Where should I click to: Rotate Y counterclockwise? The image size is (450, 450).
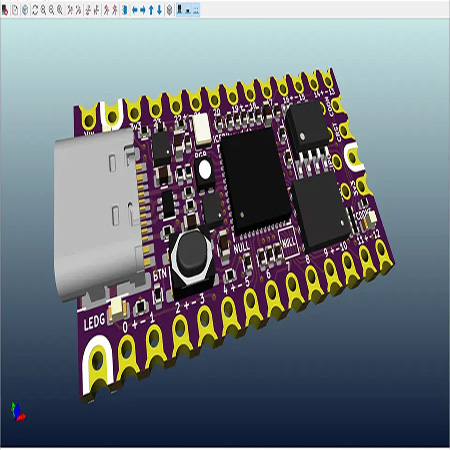point(96,10)
